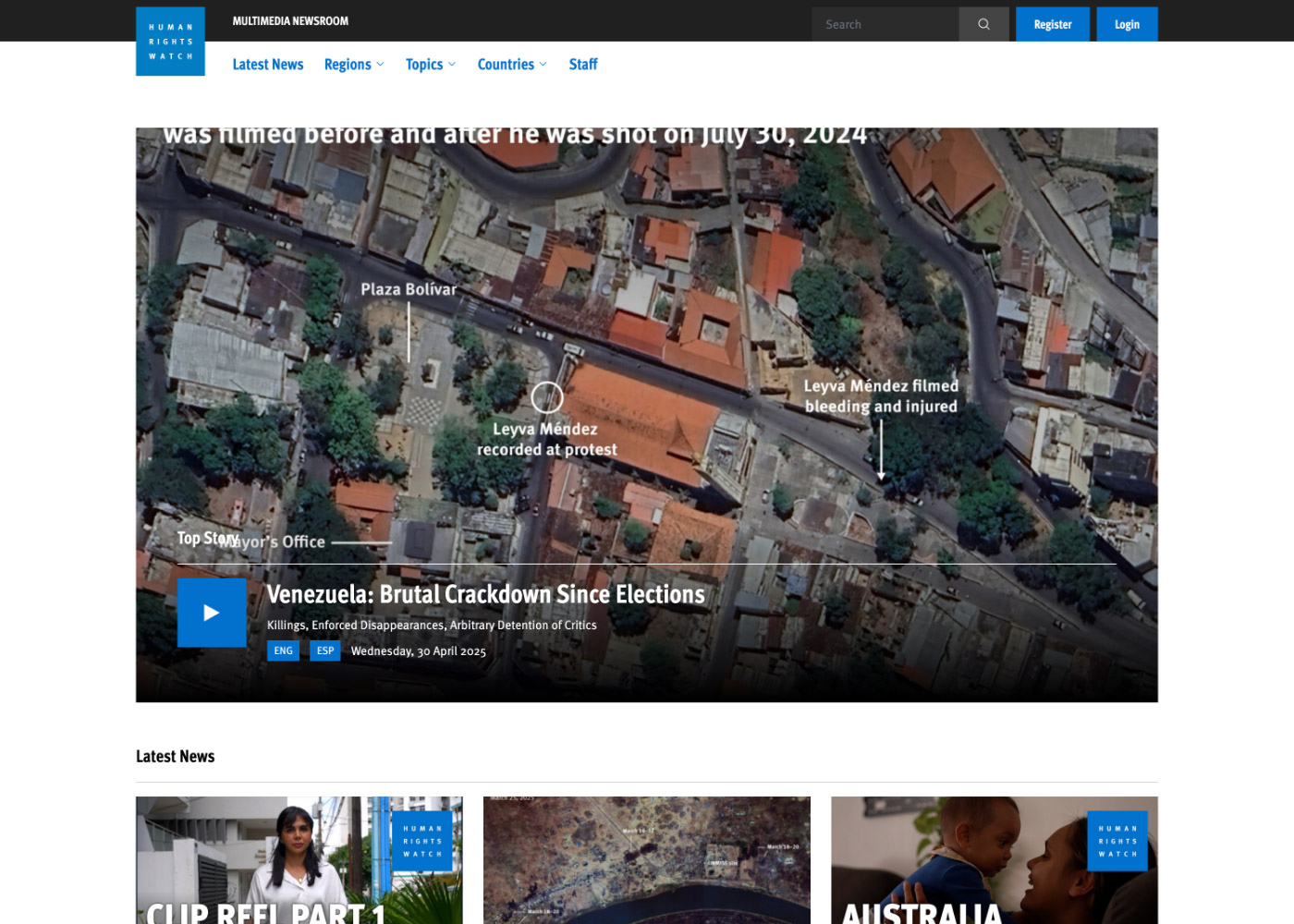Open the satellite map video thumbnail
This screenshot has height=924, width=1294.
point(646,859)
